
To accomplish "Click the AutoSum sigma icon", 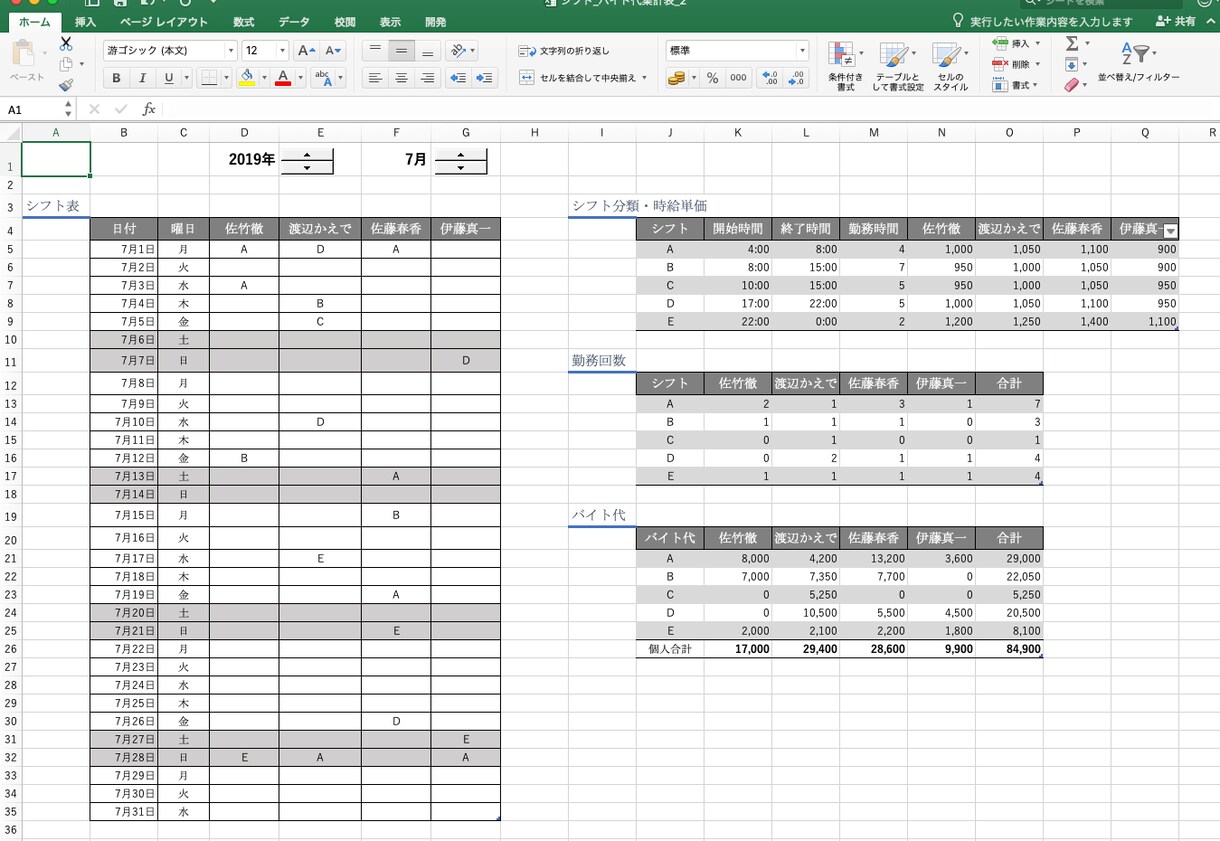I will (x=1072, y=44).
